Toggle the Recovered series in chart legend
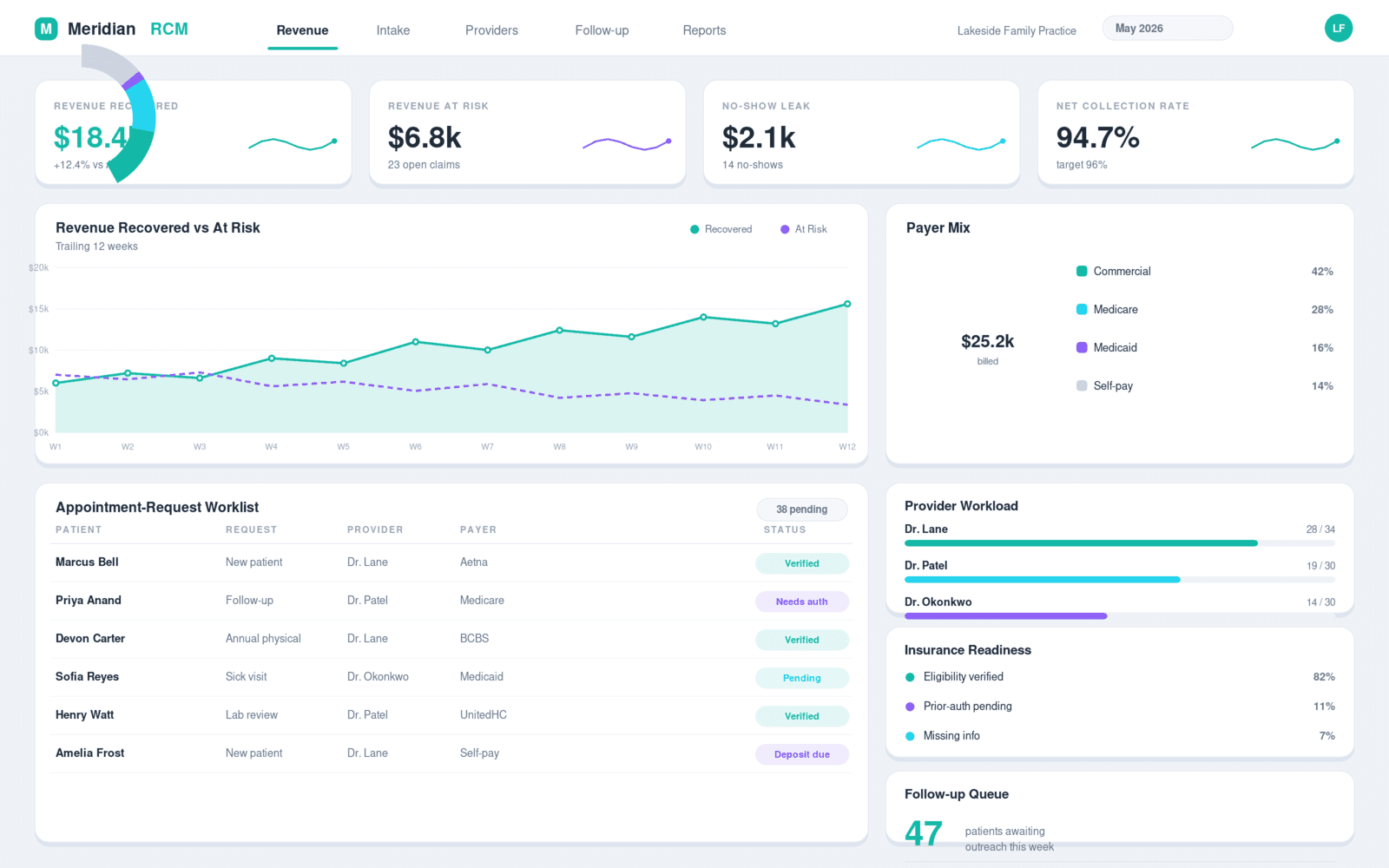This screenshot has width=1389, height=868. coord(721,229)
